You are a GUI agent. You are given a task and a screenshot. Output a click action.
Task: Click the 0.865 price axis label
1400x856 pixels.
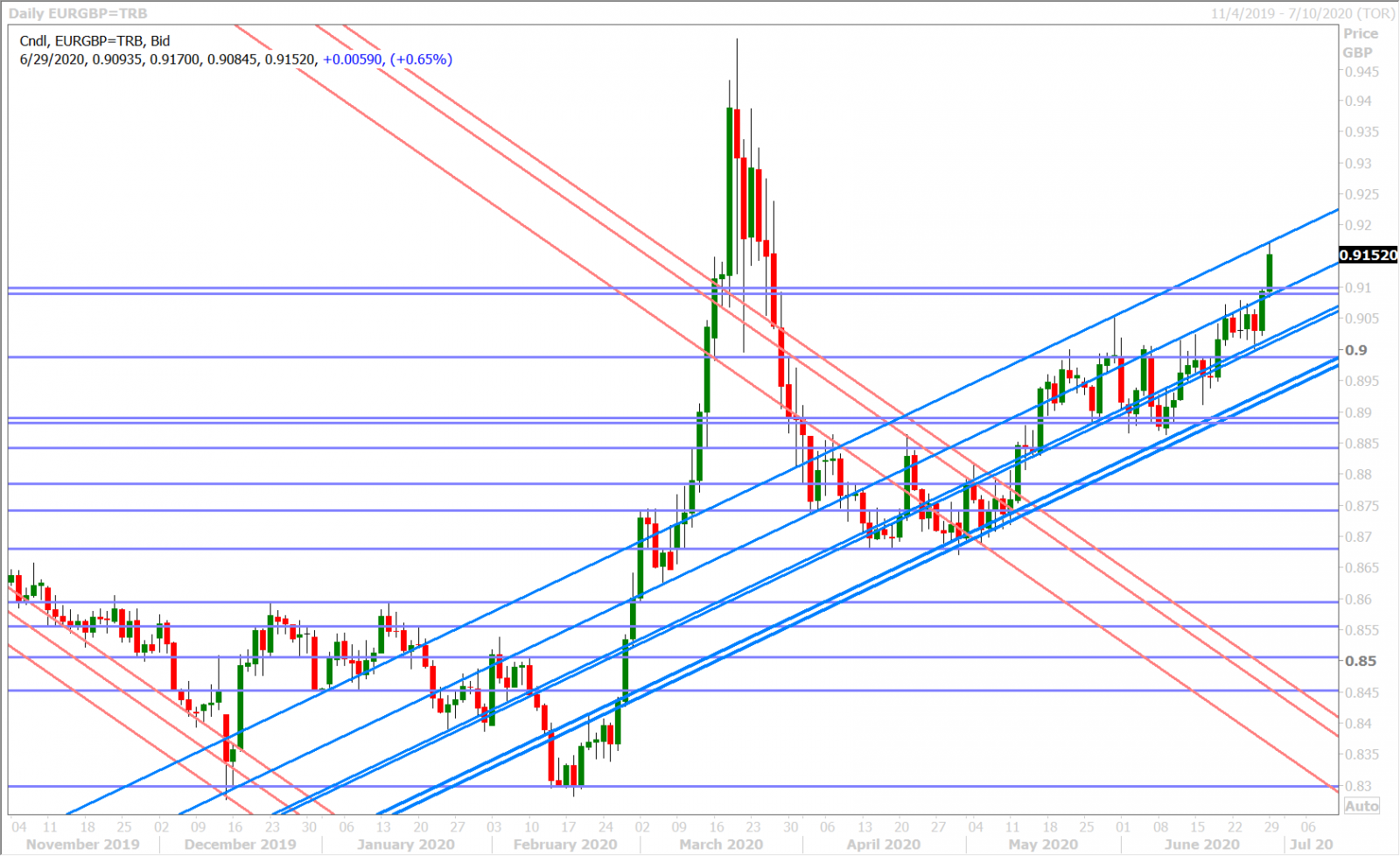click(1361, 568)
